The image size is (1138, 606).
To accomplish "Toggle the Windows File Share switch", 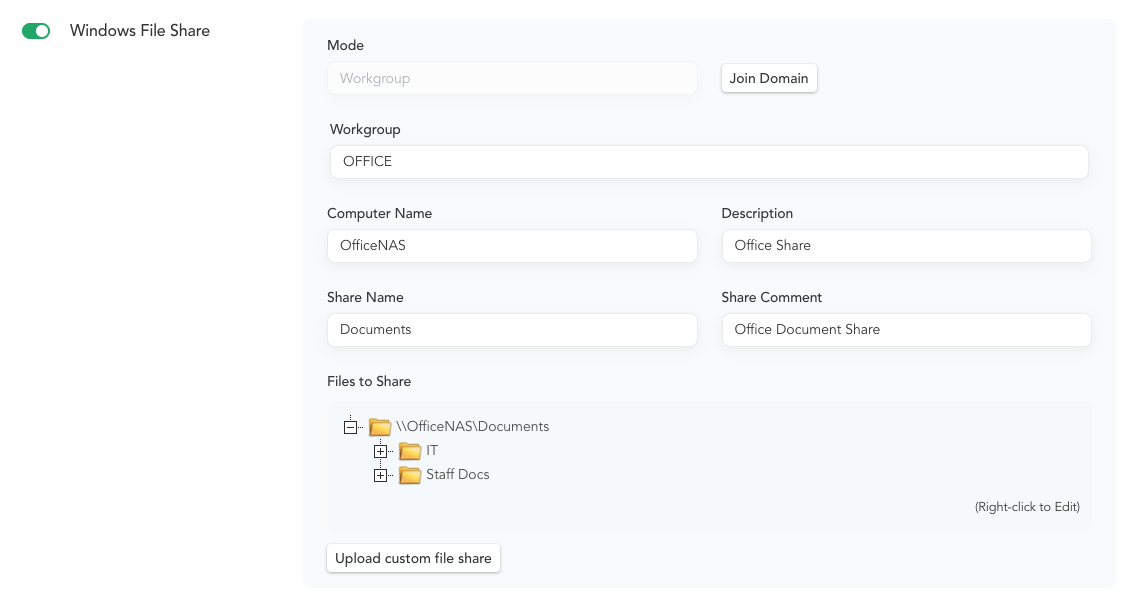I will tap(36, 31).
